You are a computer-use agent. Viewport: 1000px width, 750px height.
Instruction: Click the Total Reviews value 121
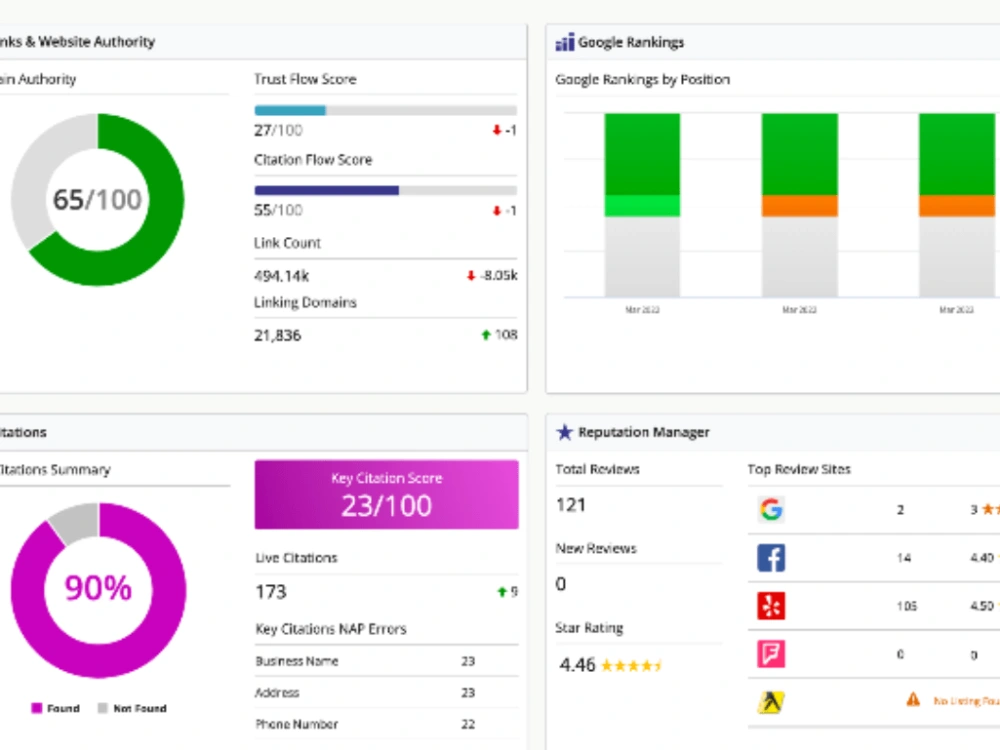click(x=571, y=505)
